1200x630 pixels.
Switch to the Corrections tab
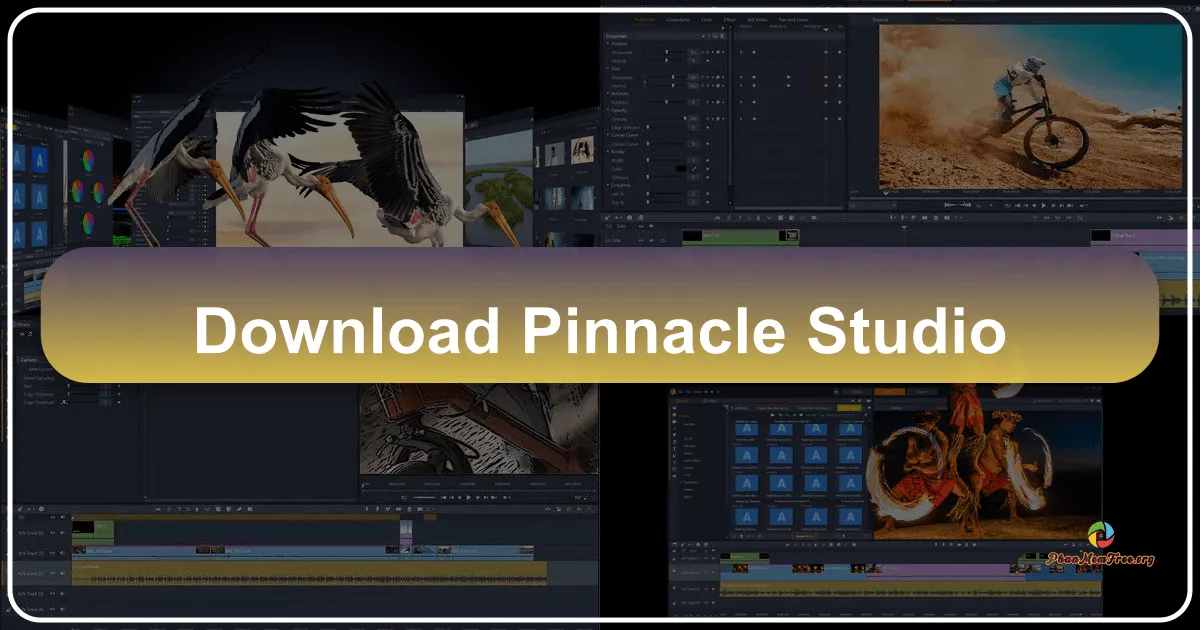point(678,19)
